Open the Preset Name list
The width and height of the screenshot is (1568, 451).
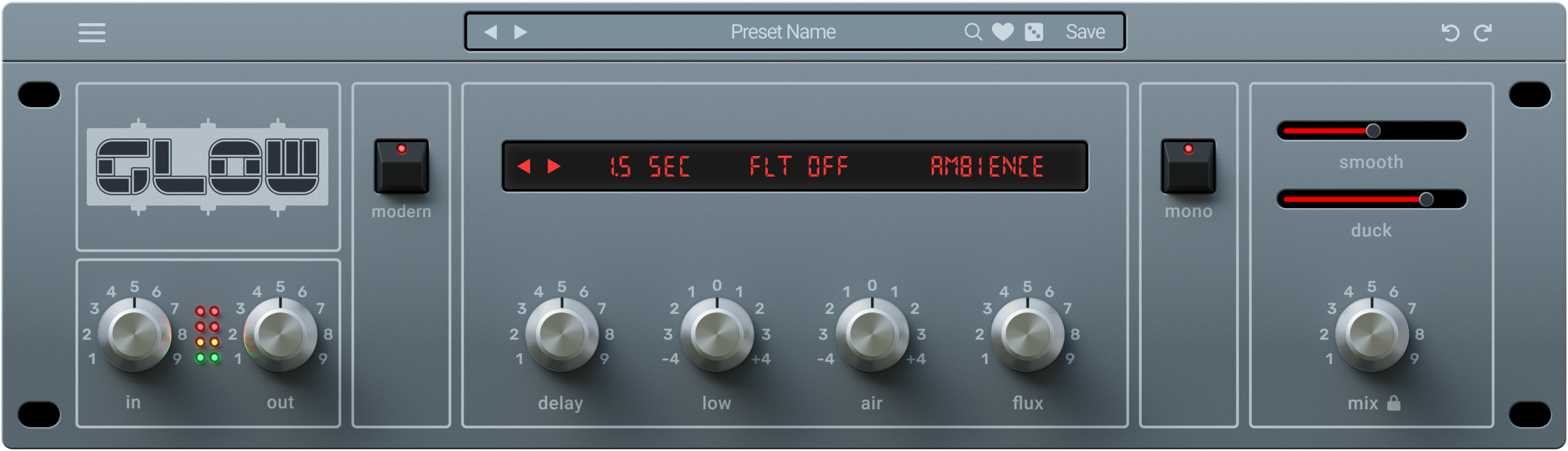pyautogui.click(x=783, y=32)
